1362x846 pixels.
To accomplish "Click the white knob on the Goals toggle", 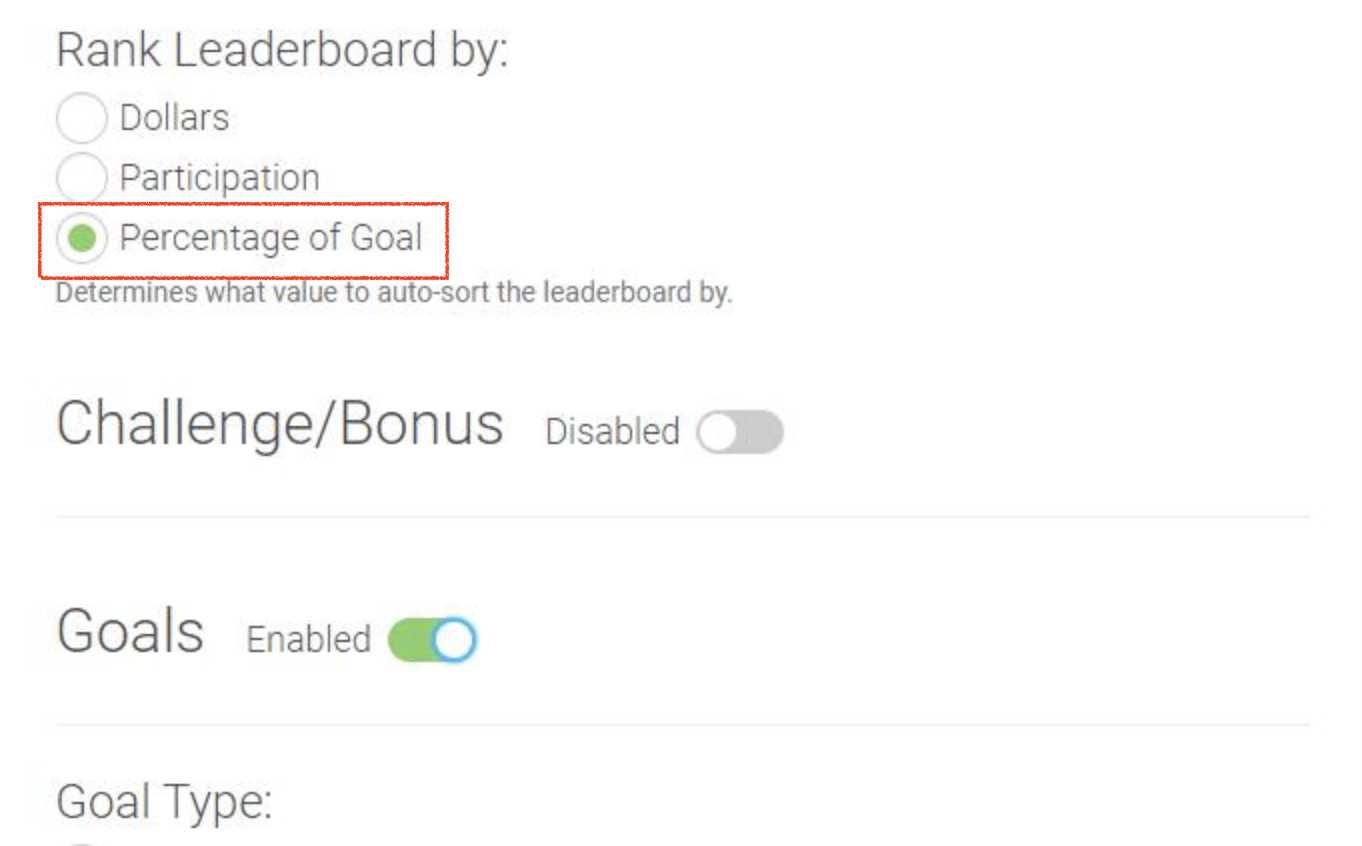I will [454, 640].
